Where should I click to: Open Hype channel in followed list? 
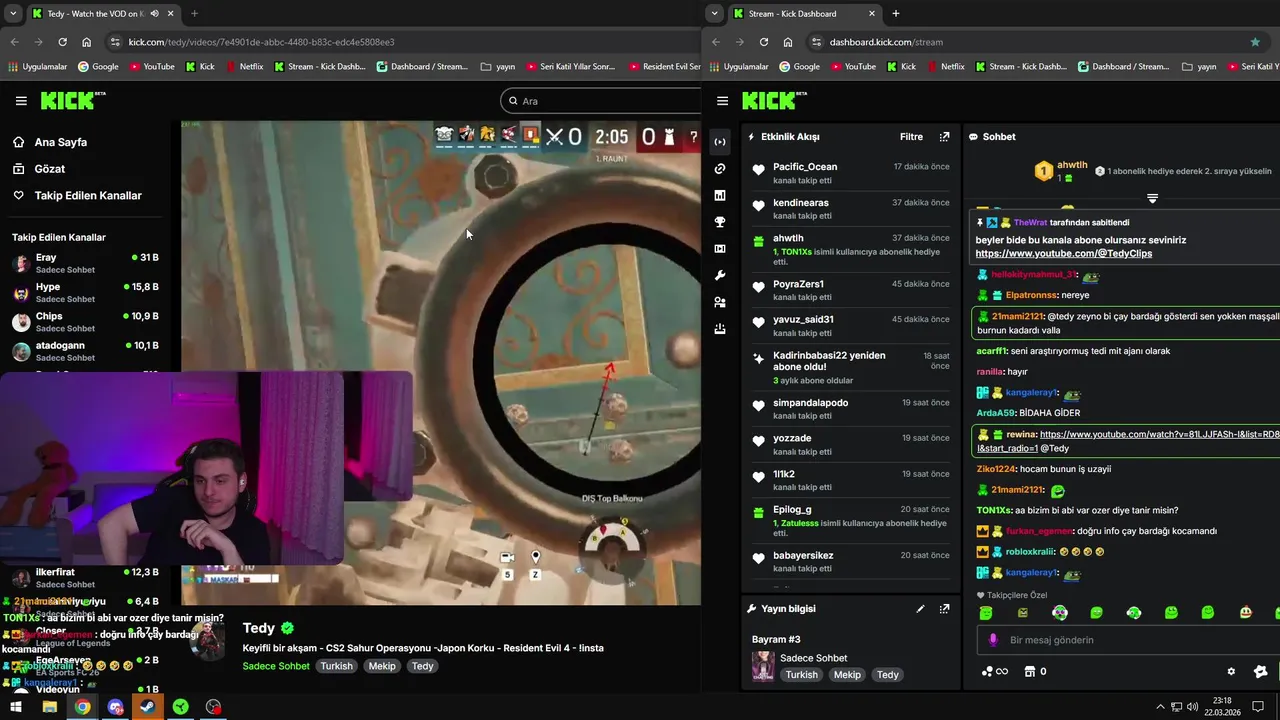coord(85,293)
